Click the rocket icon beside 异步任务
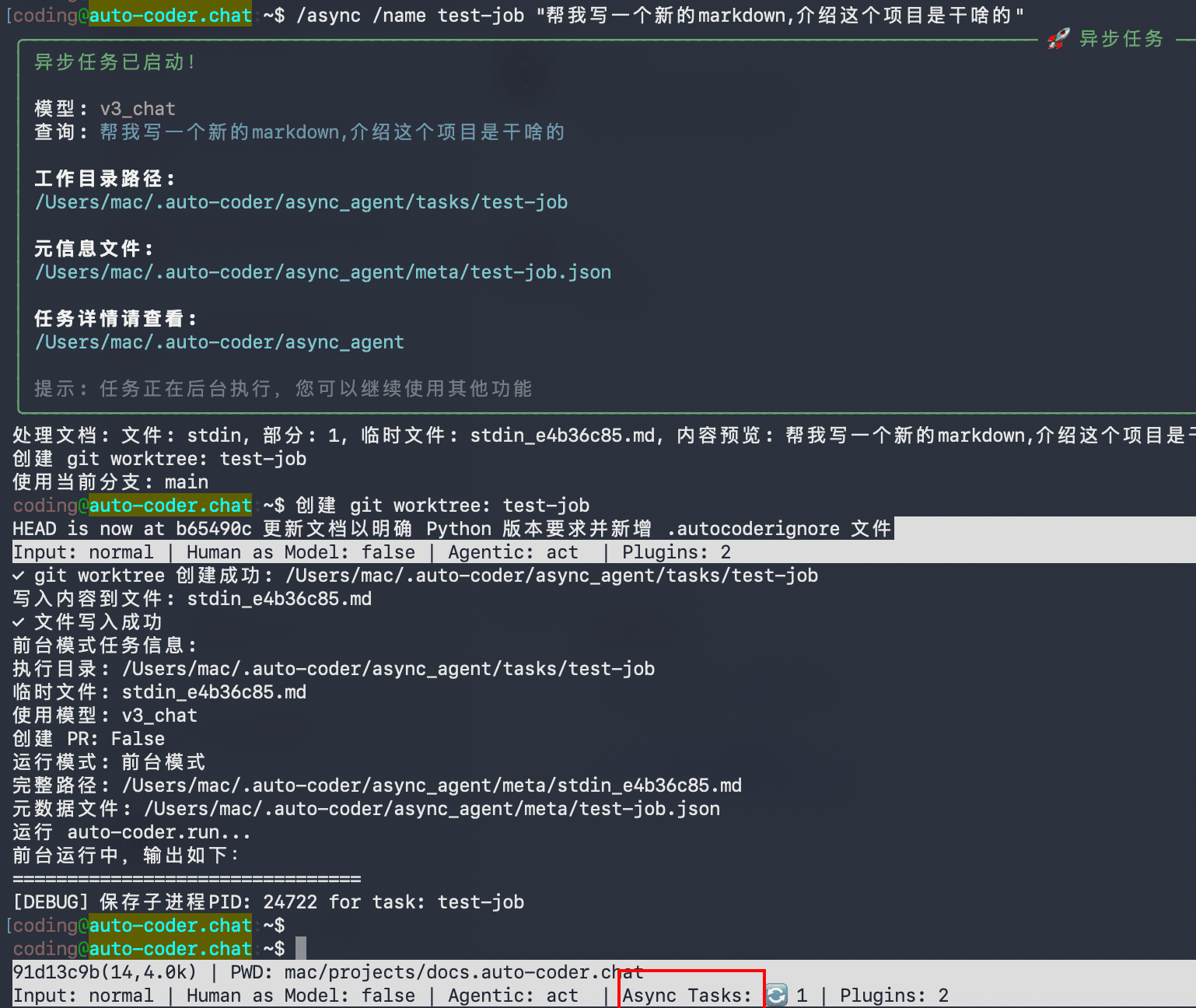This screenshot has height=1008, width=1196. [1058, 39]
